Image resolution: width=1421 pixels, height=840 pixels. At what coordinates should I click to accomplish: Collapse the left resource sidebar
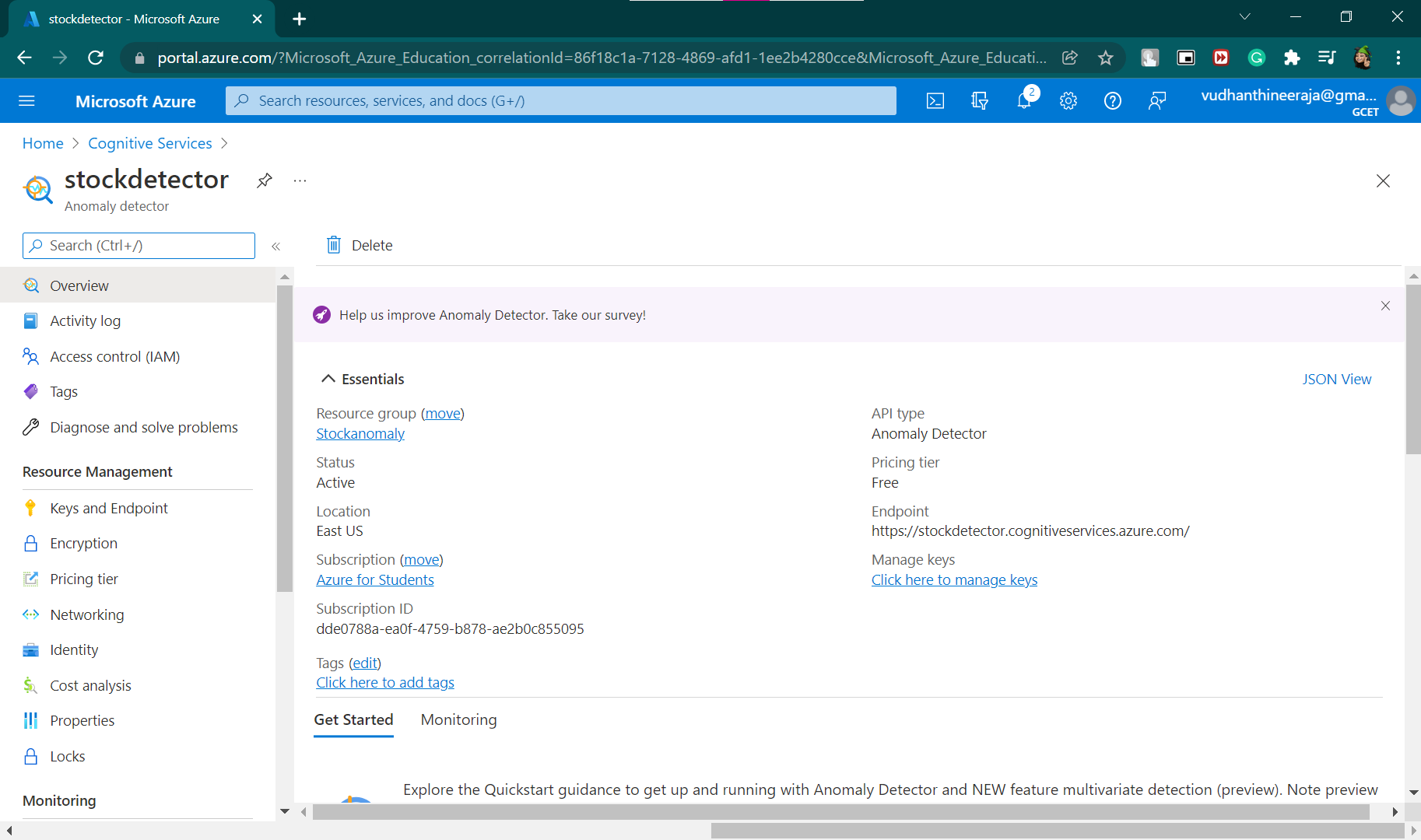(275, 246)
